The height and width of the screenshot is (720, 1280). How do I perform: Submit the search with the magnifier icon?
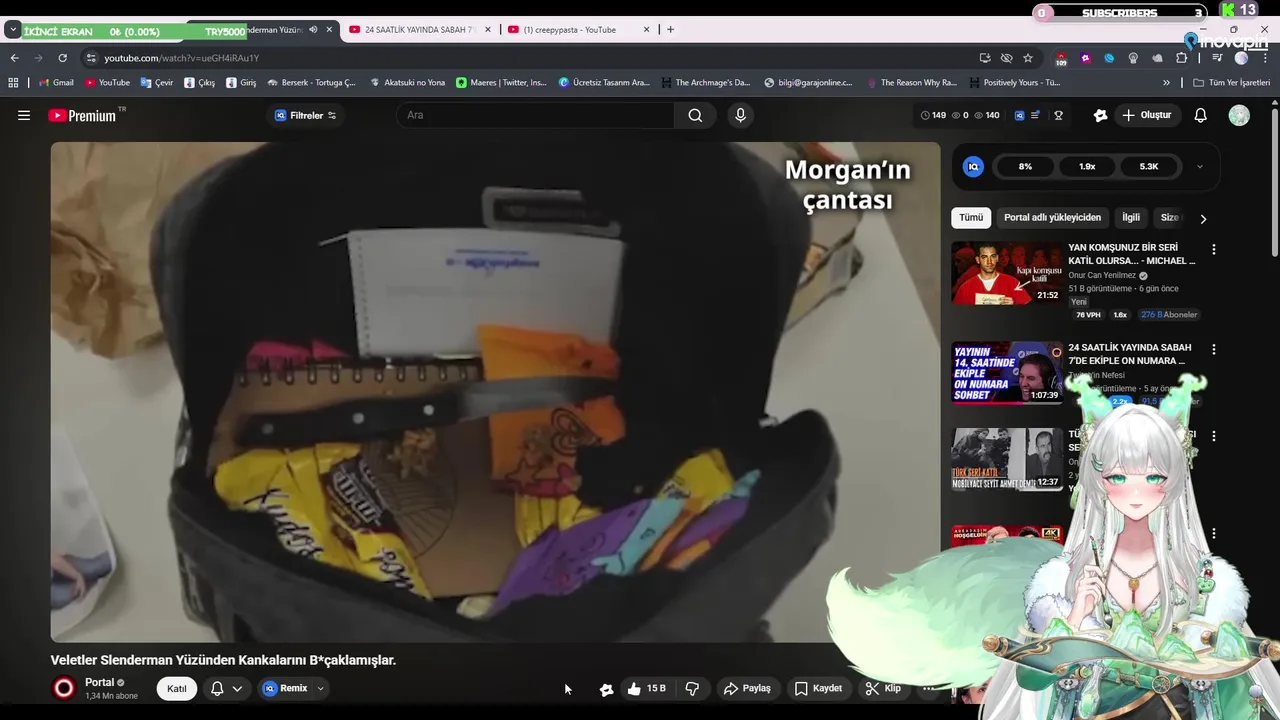[695, 115]
